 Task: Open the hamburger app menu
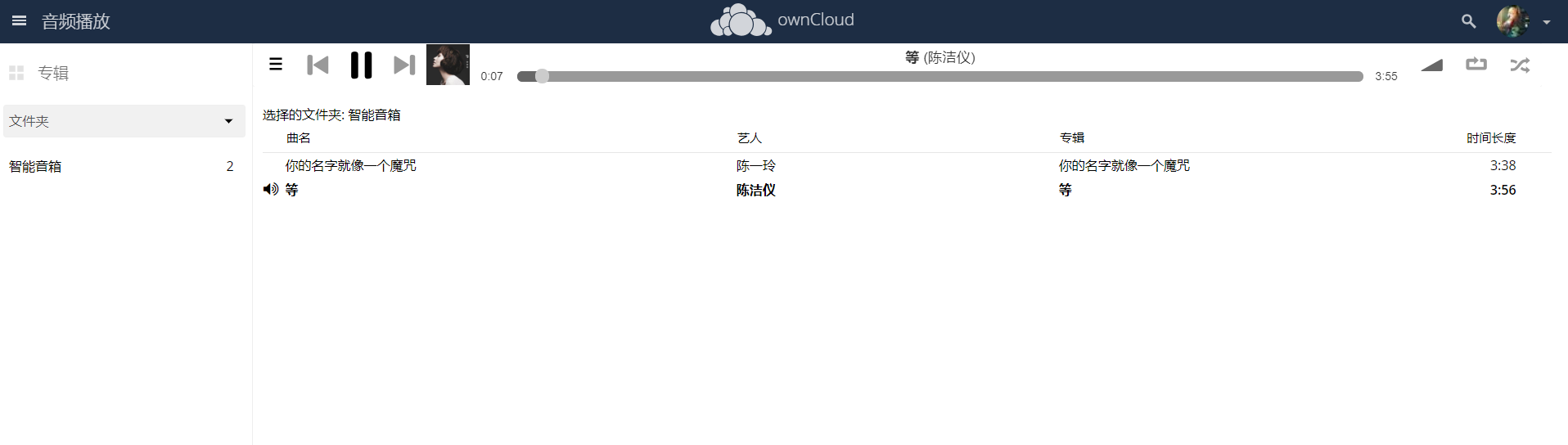click(x=19, y=20)
